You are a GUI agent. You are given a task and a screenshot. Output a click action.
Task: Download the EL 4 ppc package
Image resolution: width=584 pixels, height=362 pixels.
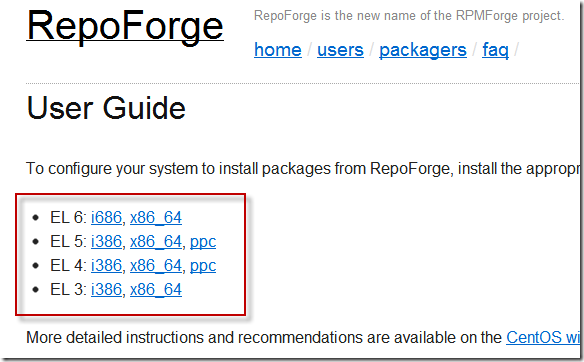pyautogui.click(x=203, y=267)
